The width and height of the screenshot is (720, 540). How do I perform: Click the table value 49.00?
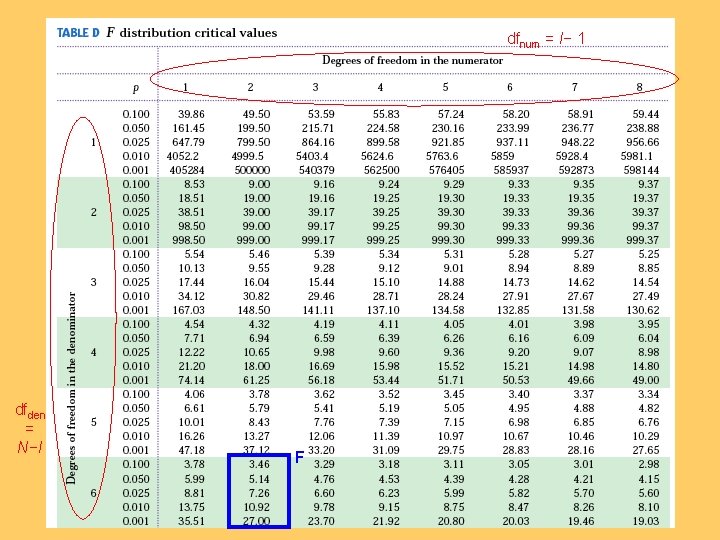[646, 380]
